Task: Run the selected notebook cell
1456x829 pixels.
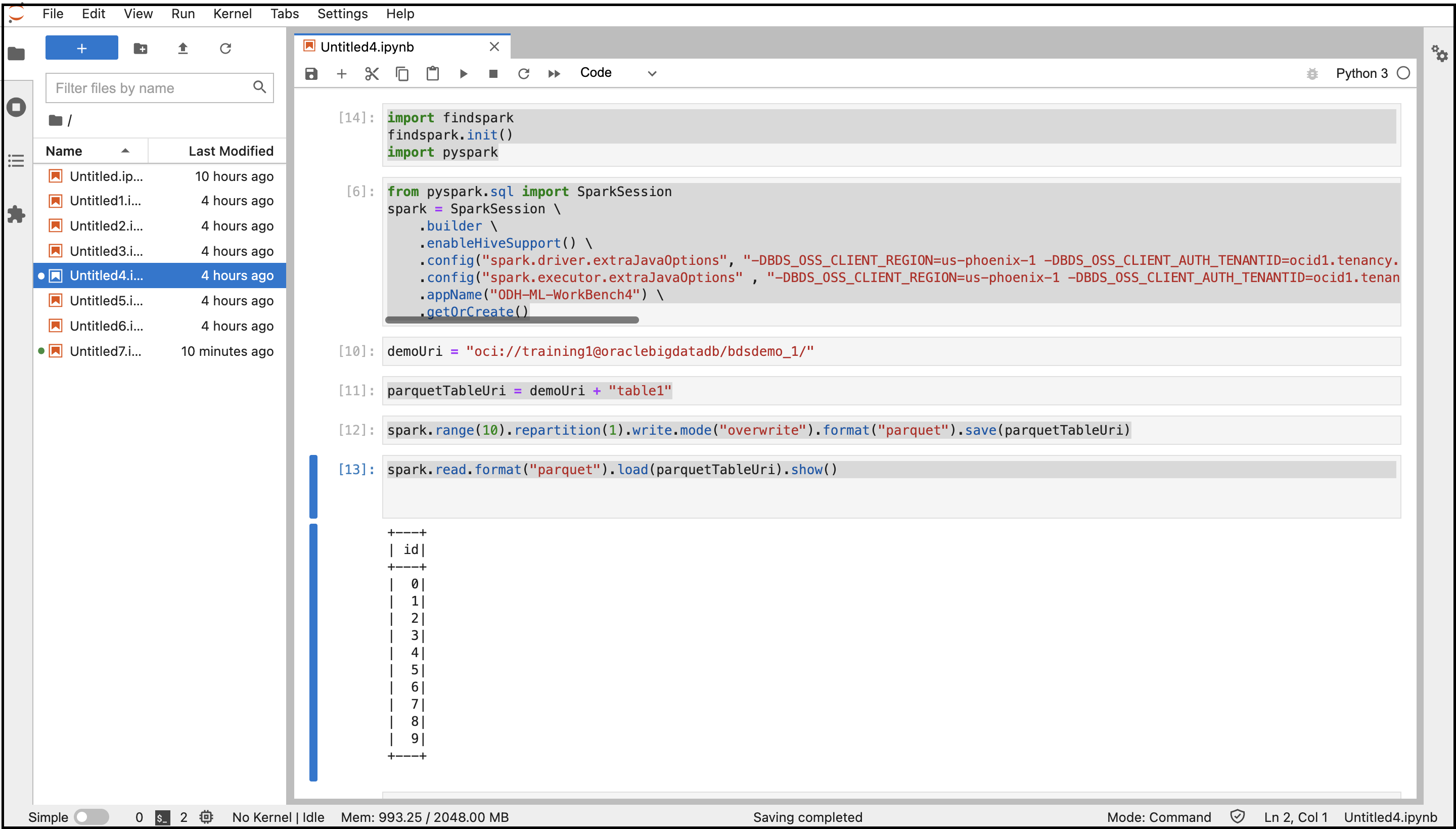Action: pyautogui.click(x=463, y=73)
